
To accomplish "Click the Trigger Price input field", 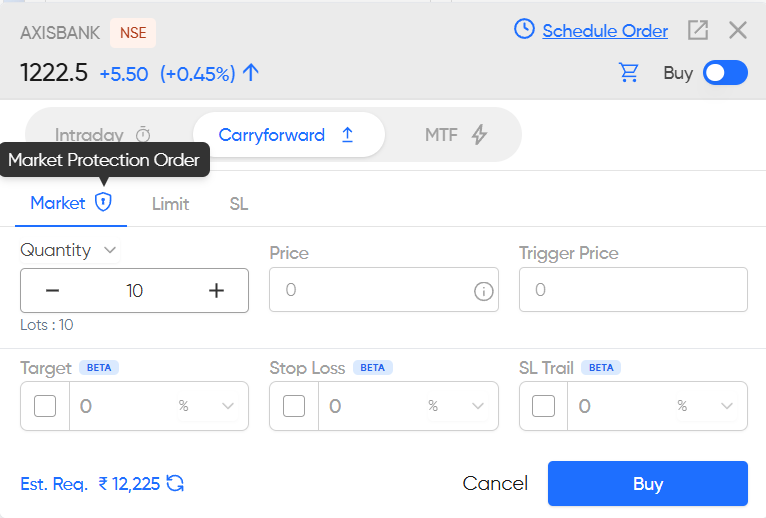I will pos(633,290).
